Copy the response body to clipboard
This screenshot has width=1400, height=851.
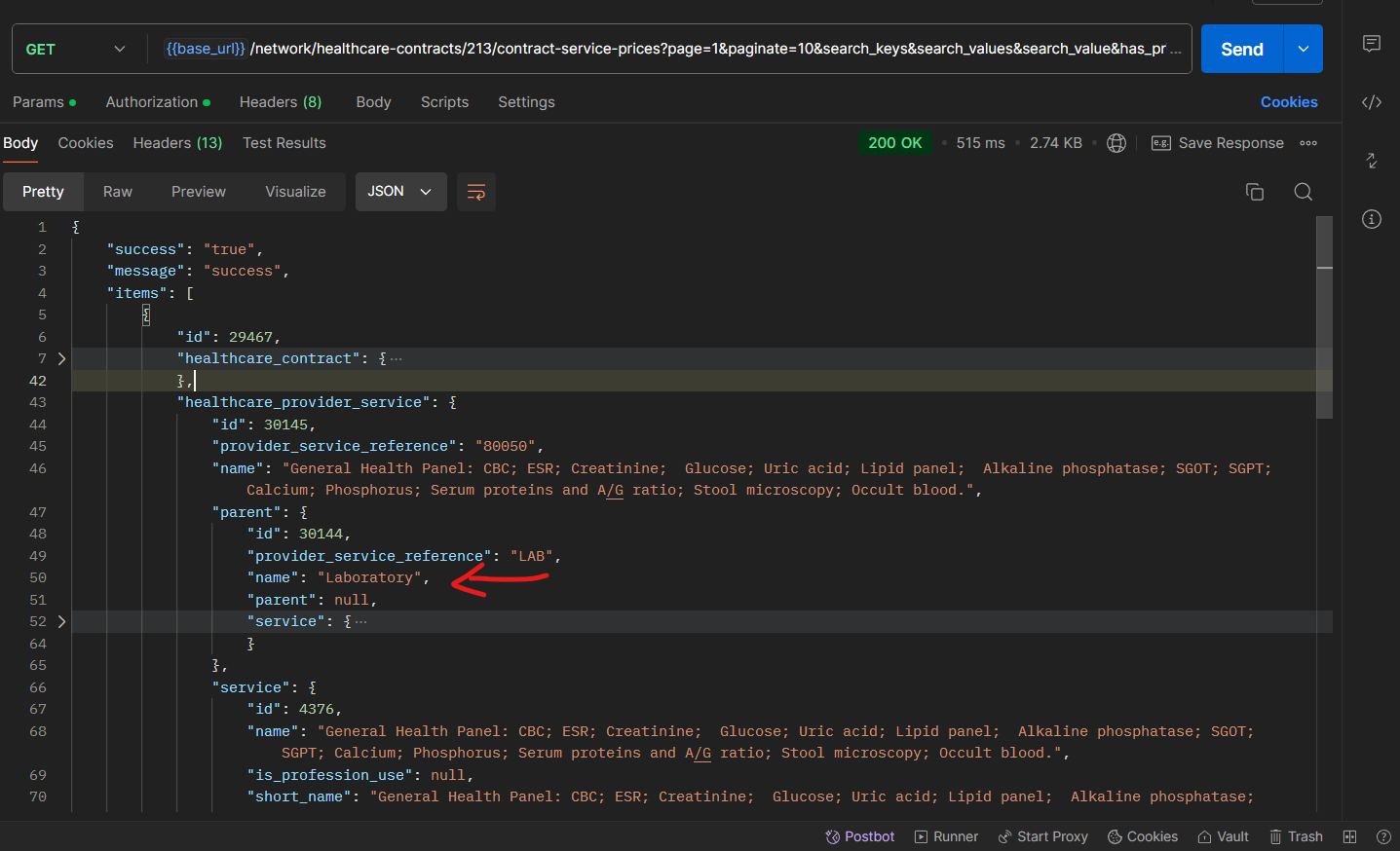tap(1255, 192)
